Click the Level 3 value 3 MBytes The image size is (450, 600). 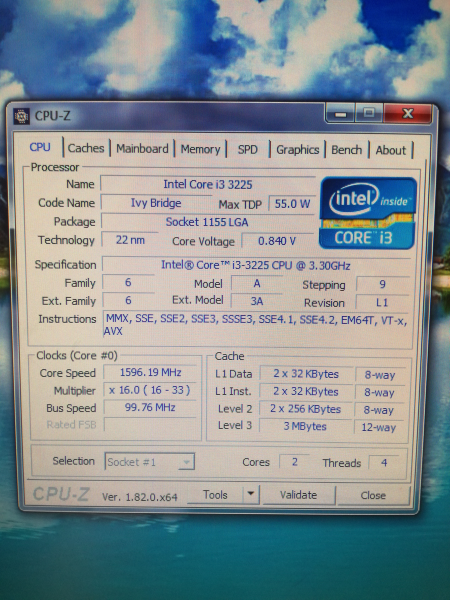pos(305,426)
